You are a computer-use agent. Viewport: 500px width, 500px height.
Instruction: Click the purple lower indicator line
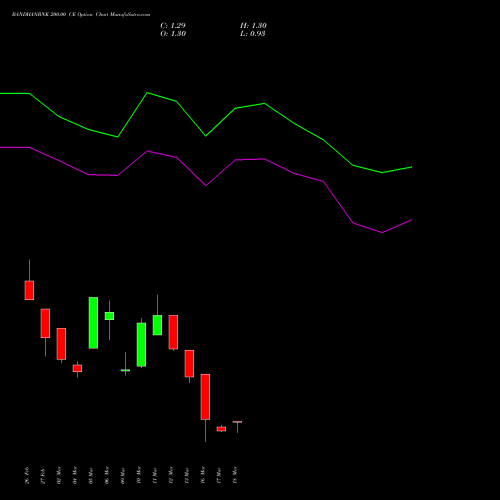[206, 185]
